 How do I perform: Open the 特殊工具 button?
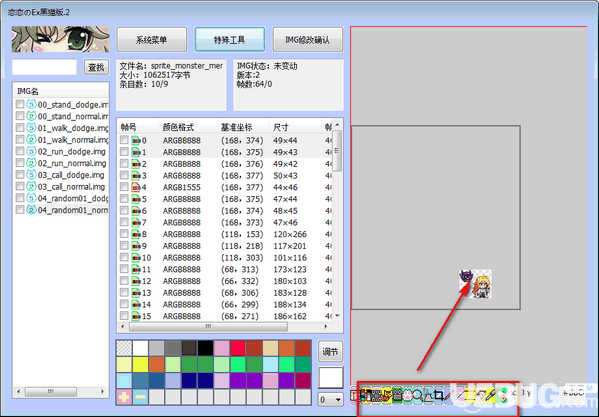pos(230,39)
